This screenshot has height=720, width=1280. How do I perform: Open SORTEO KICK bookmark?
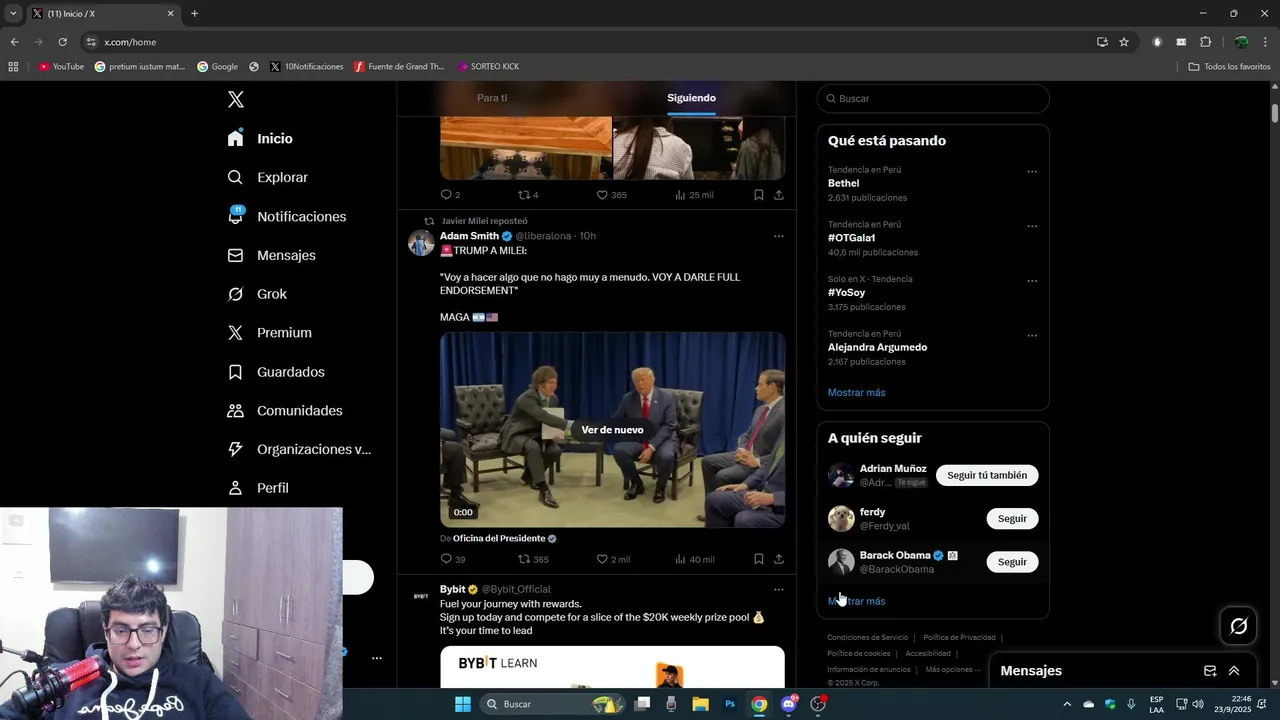(x=489, y=67)
